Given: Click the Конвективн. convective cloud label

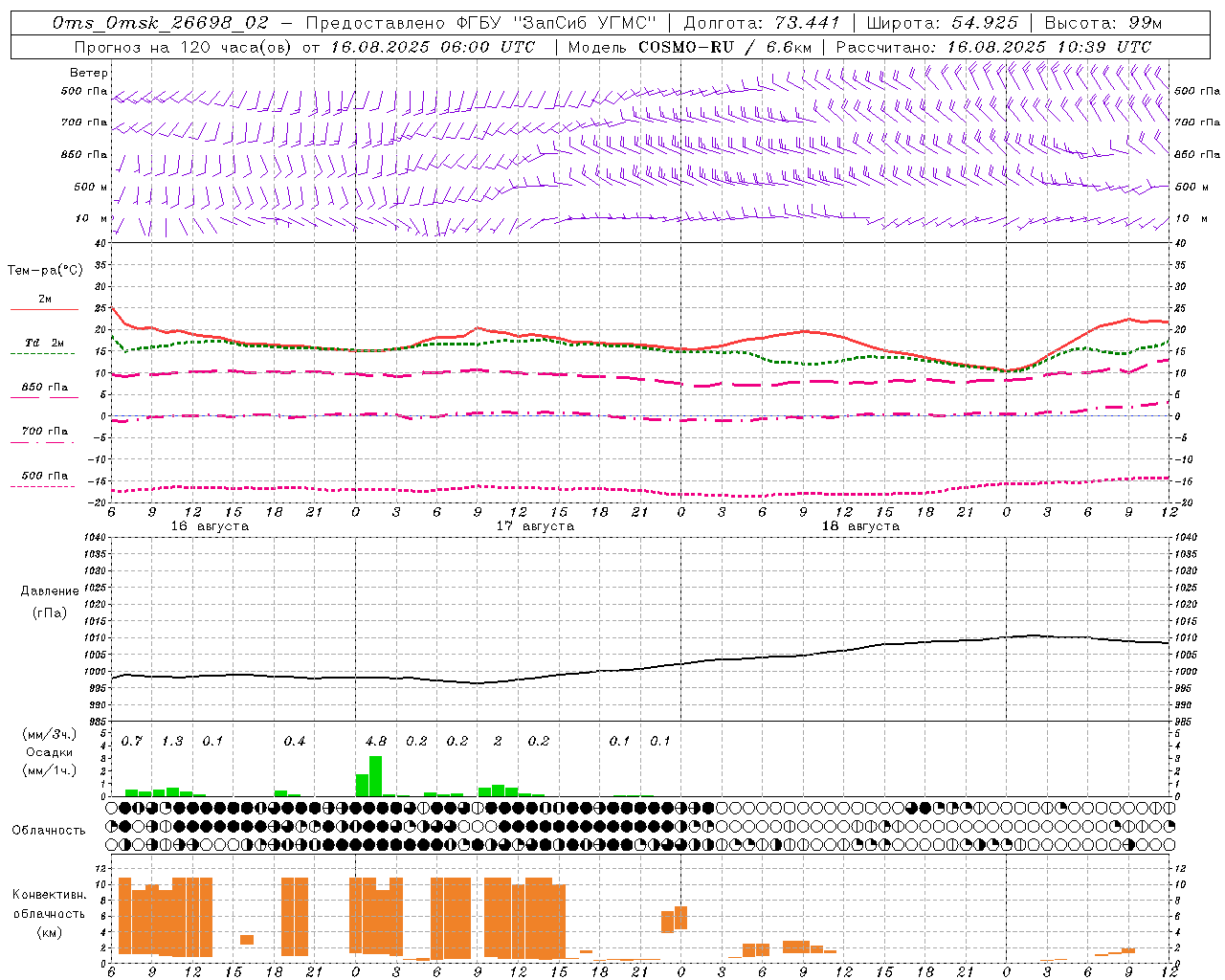Looking at the screenshot, I should [x=49, y=895].
